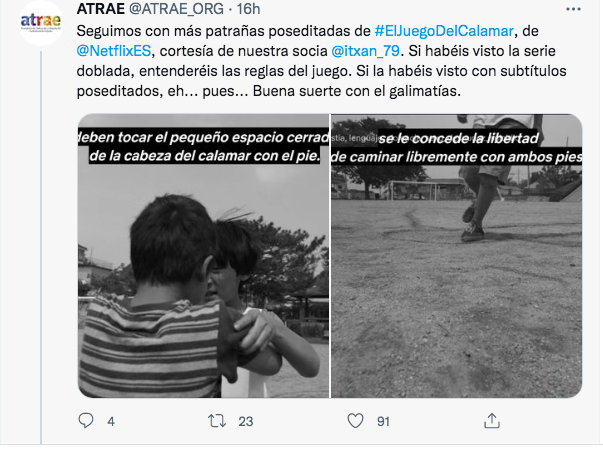Open the right image of running feet
Screen dimensions: 603x449
point(456,256)
